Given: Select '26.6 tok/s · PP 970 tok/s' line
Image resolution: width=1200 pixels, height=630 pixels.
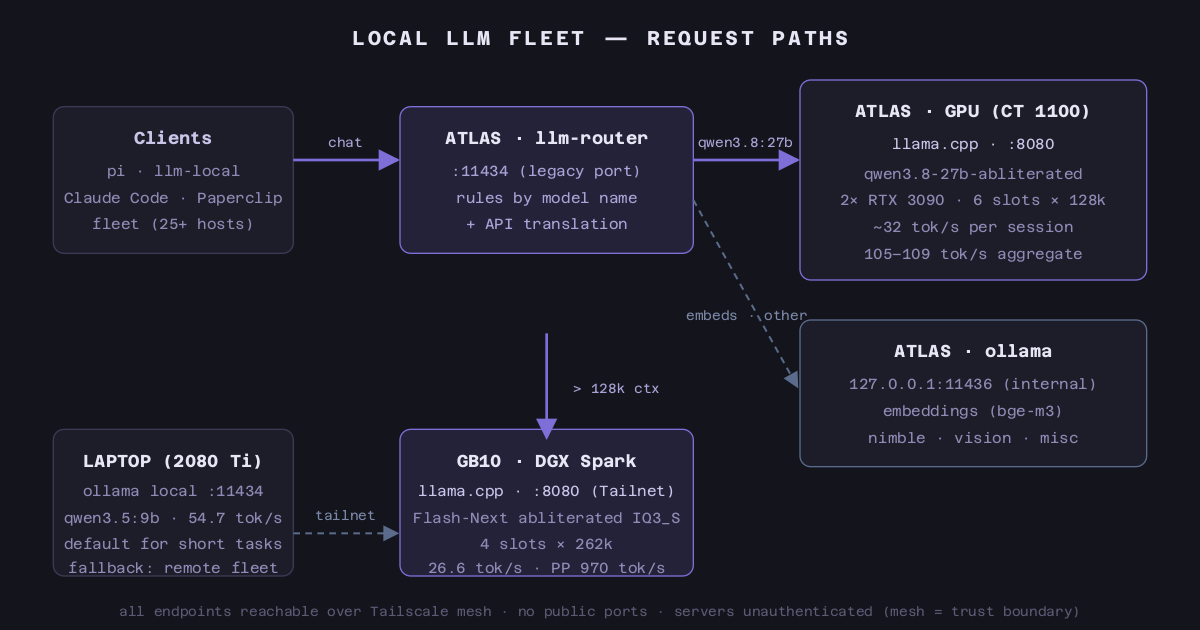Looking at the screenshot, I should 547,568.
